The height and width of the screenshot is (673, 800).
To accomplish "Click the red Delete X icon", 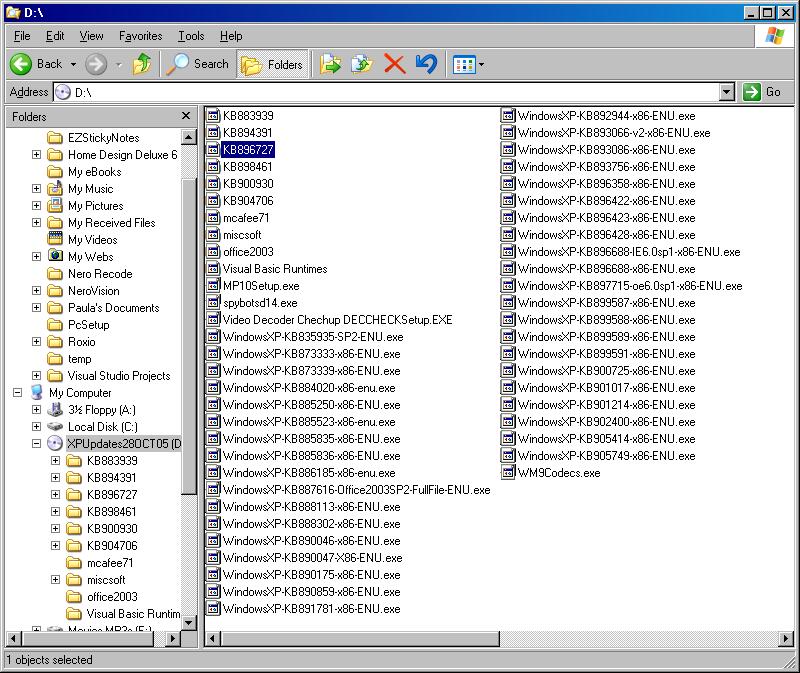I will coord(394,64).
